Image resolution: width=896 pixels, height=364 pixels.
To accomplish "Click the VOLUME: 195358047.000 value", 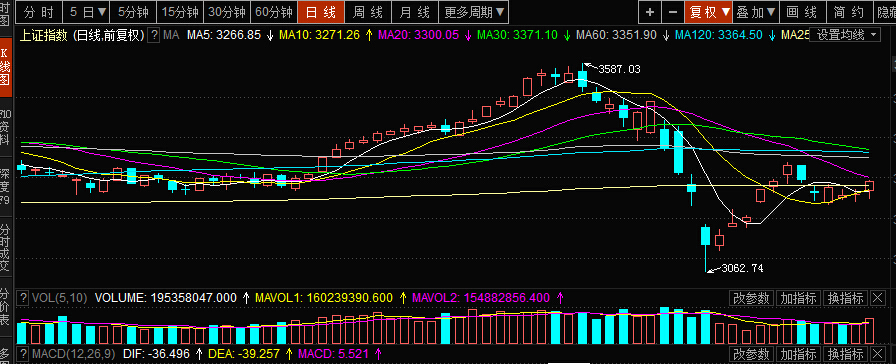I will (x=165, y=298).
